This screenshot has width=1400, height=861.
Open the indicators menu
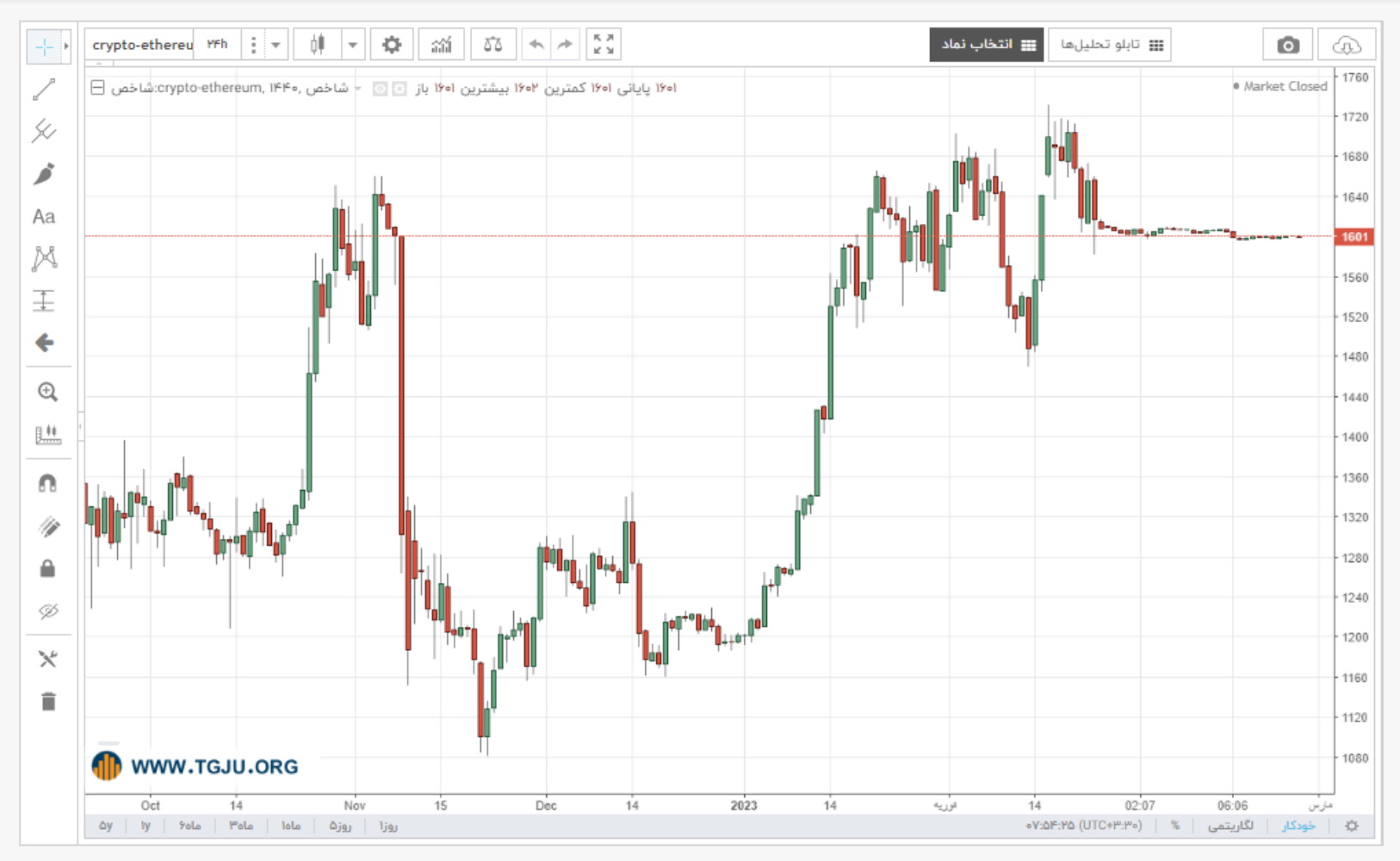pos(442,45)
